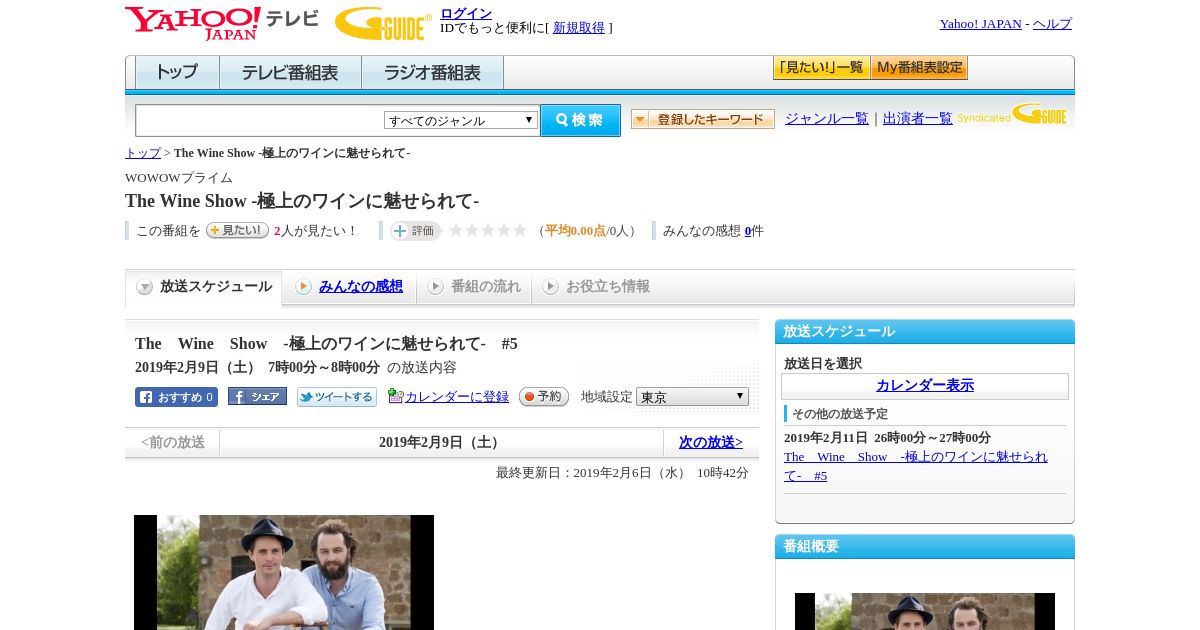The width and height of the screenshot is (1200, 630).
Task: Click the みんなの感想 tab play icon
Action: 303,287
